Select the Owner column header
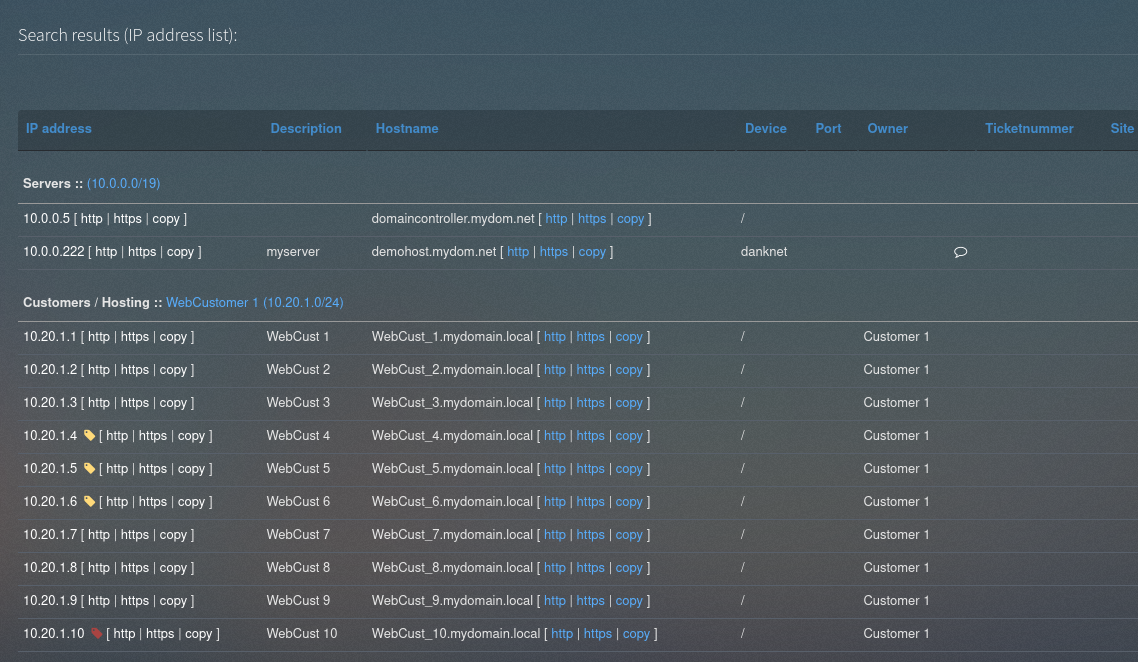The height and width of the screenshot is (662, 1138). [x=887, y=128]
